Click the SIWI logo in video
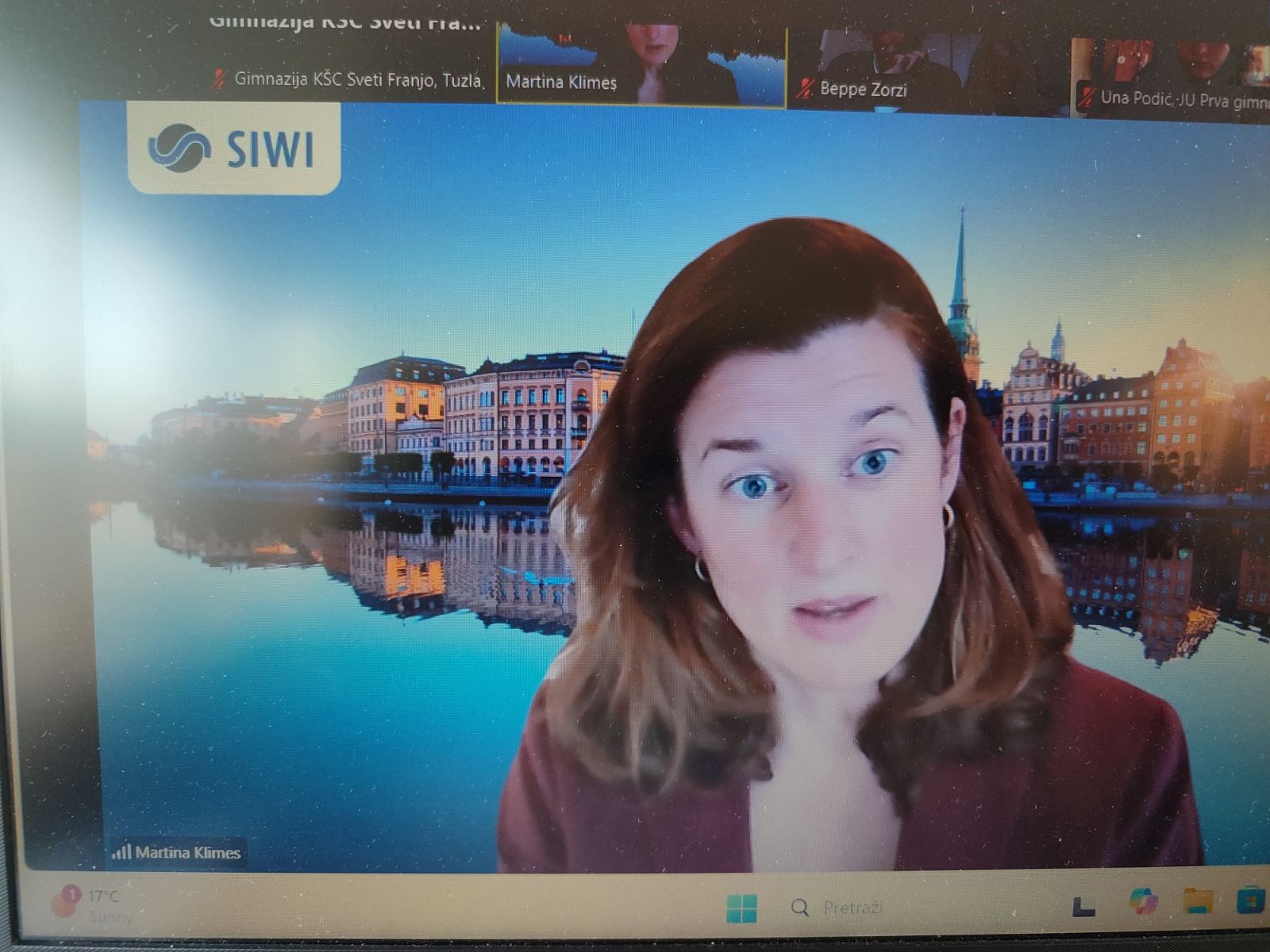The height and width of the screenshot is (952, 1270). [233, 149]
